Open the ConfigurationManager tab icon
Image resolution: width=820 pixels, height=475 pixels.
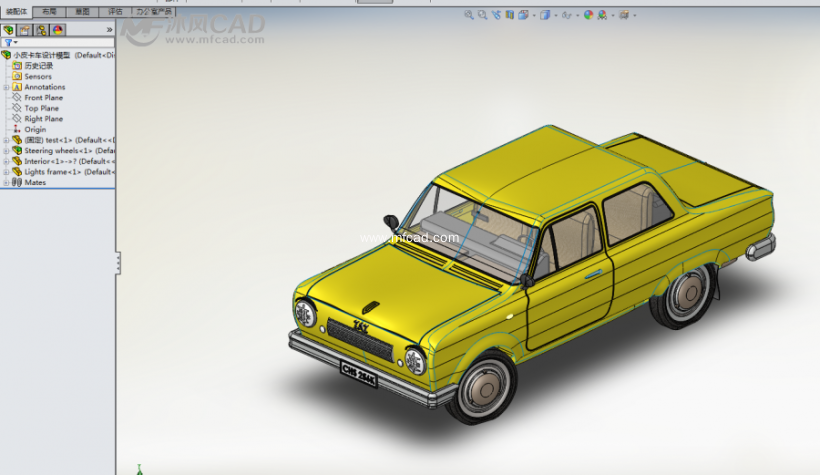(x=41, y=31)
